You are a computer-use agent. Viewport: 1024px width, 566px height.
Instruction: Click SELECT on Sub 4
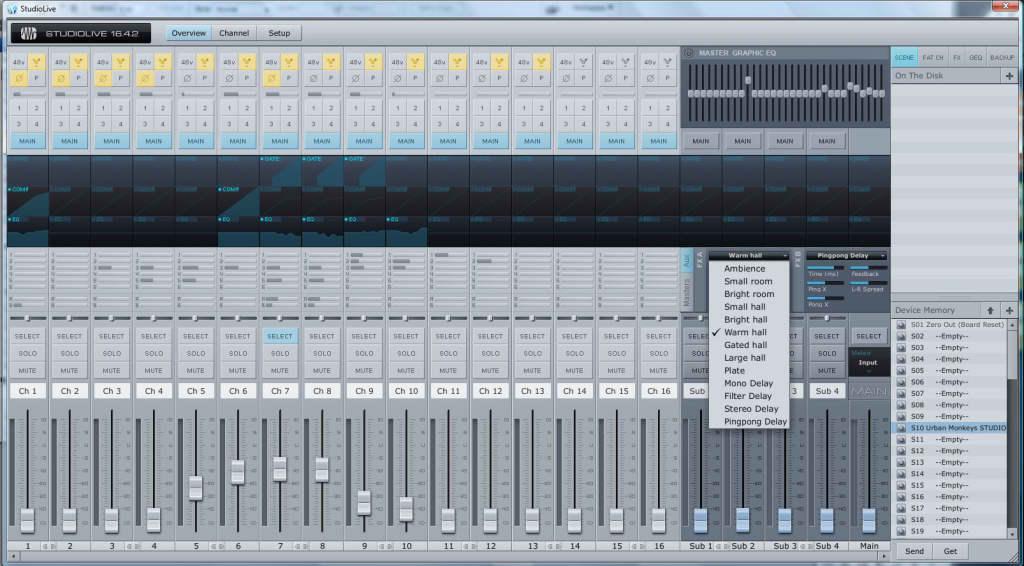(827, 336)
